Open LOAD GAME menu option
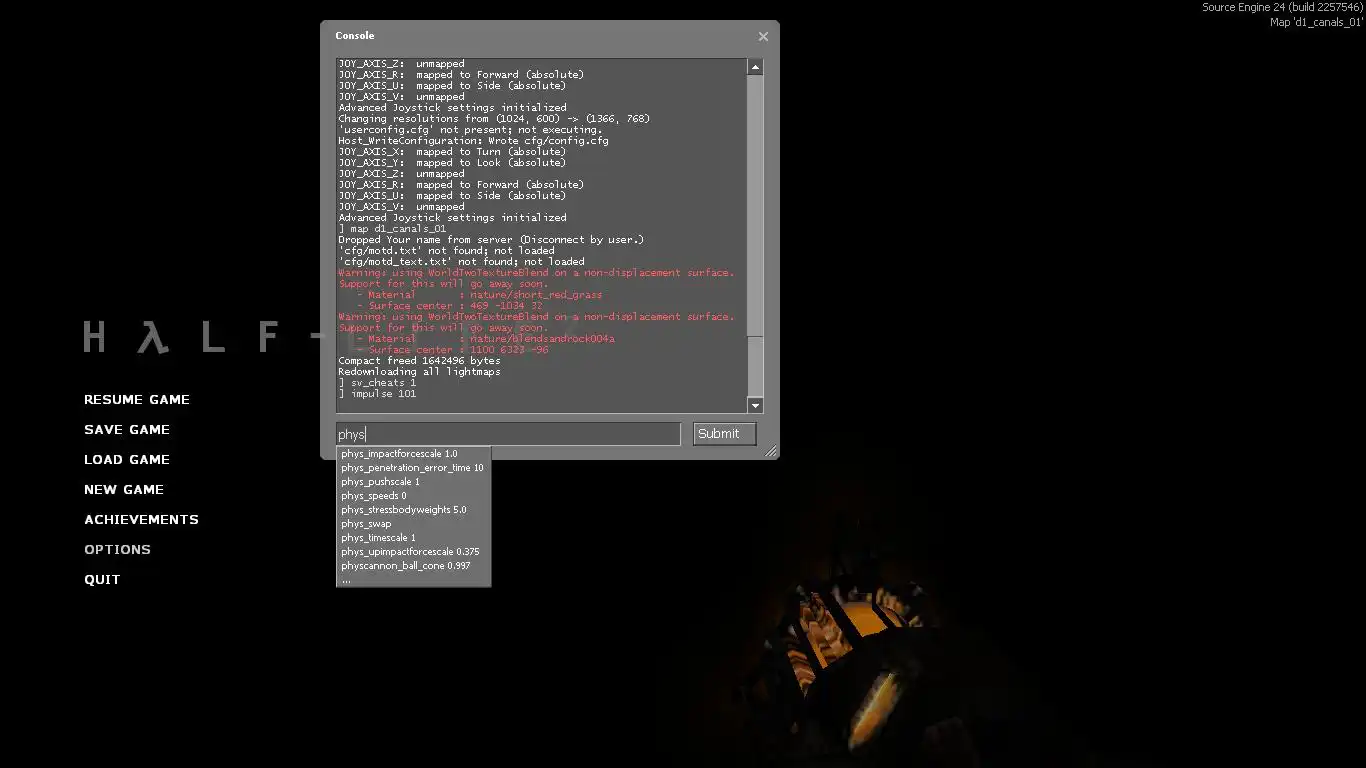The image size is (1366, 768). 127,460
